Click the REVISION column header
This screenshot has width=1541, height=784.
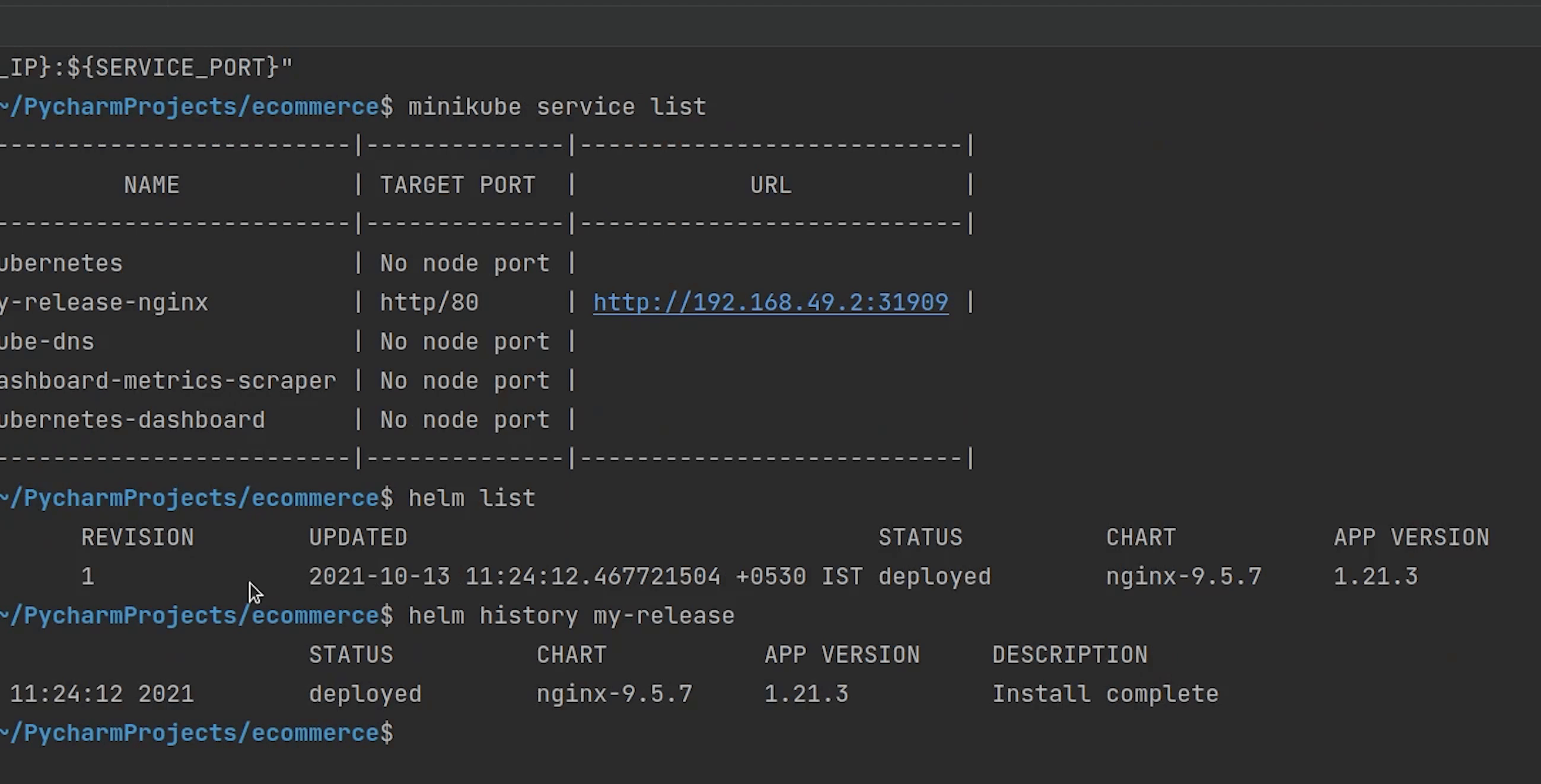(138, 538)
